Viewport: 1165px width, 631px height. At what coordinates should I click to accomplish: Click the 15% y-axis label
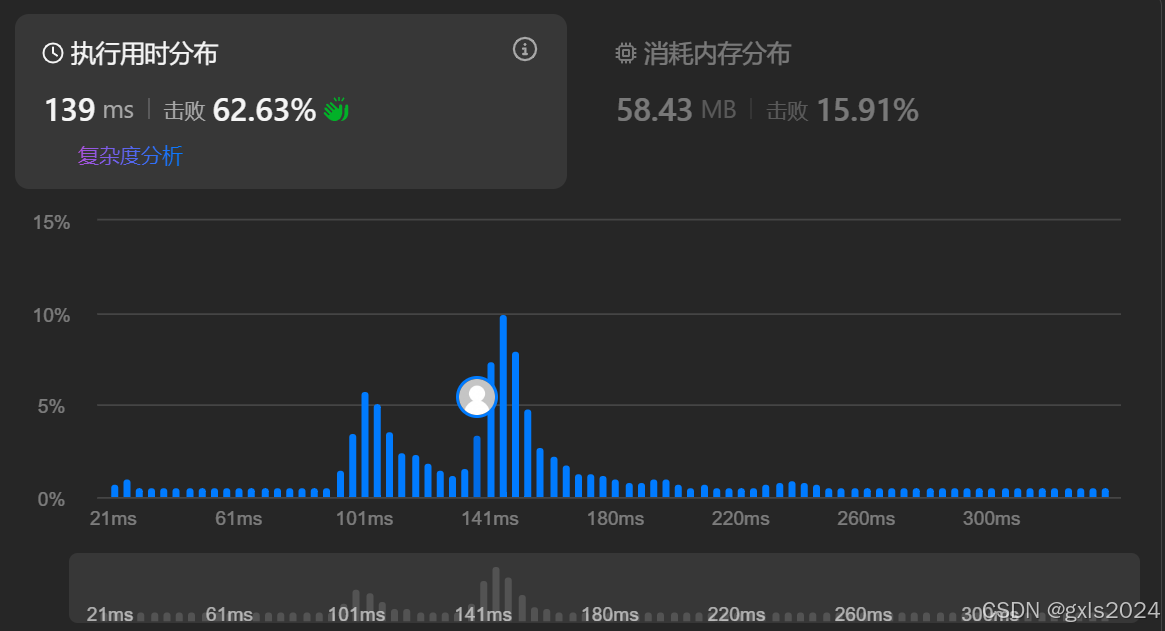coord(51,222)
